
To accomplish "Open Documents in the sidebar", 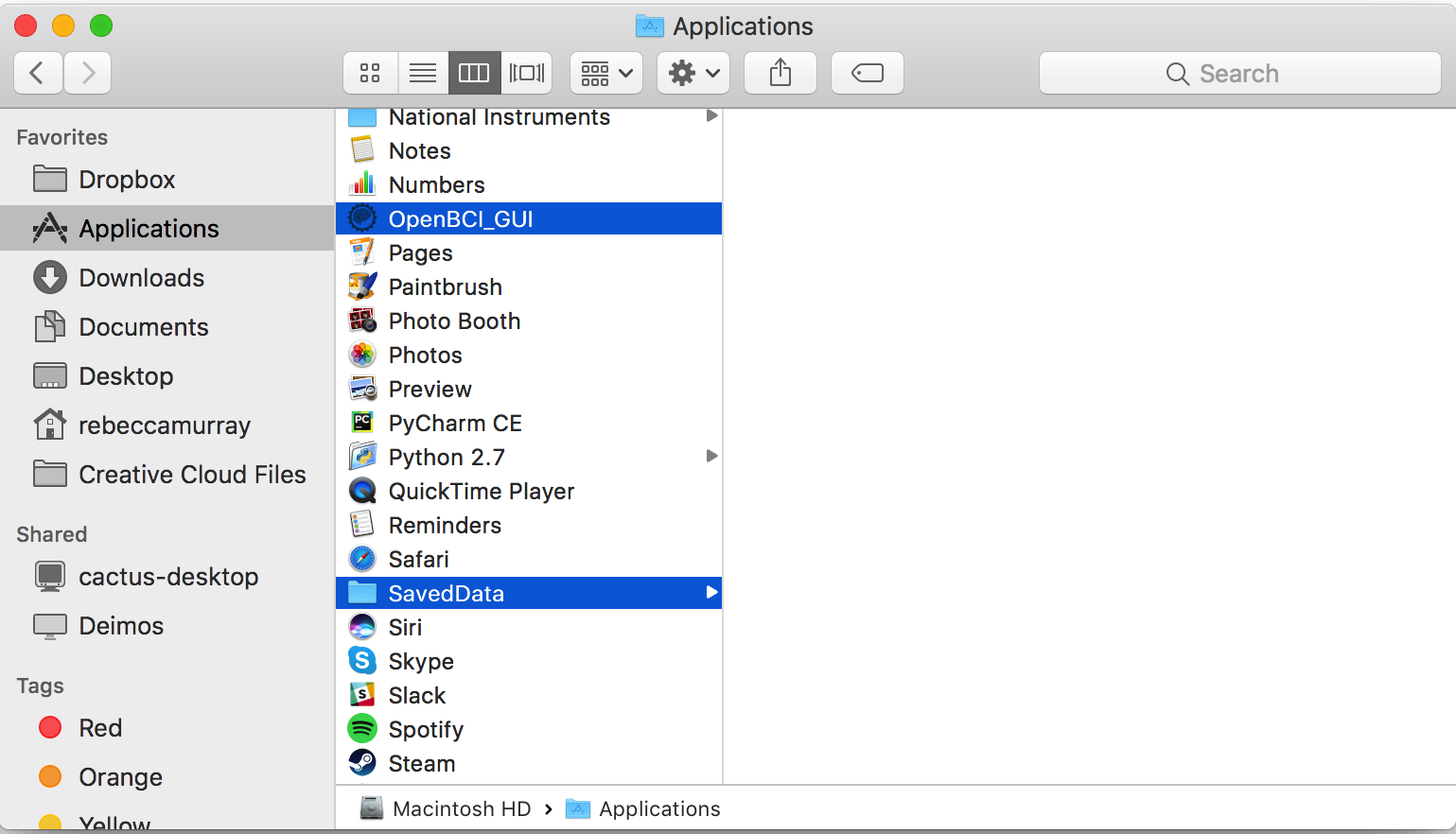I will [167, 326].
